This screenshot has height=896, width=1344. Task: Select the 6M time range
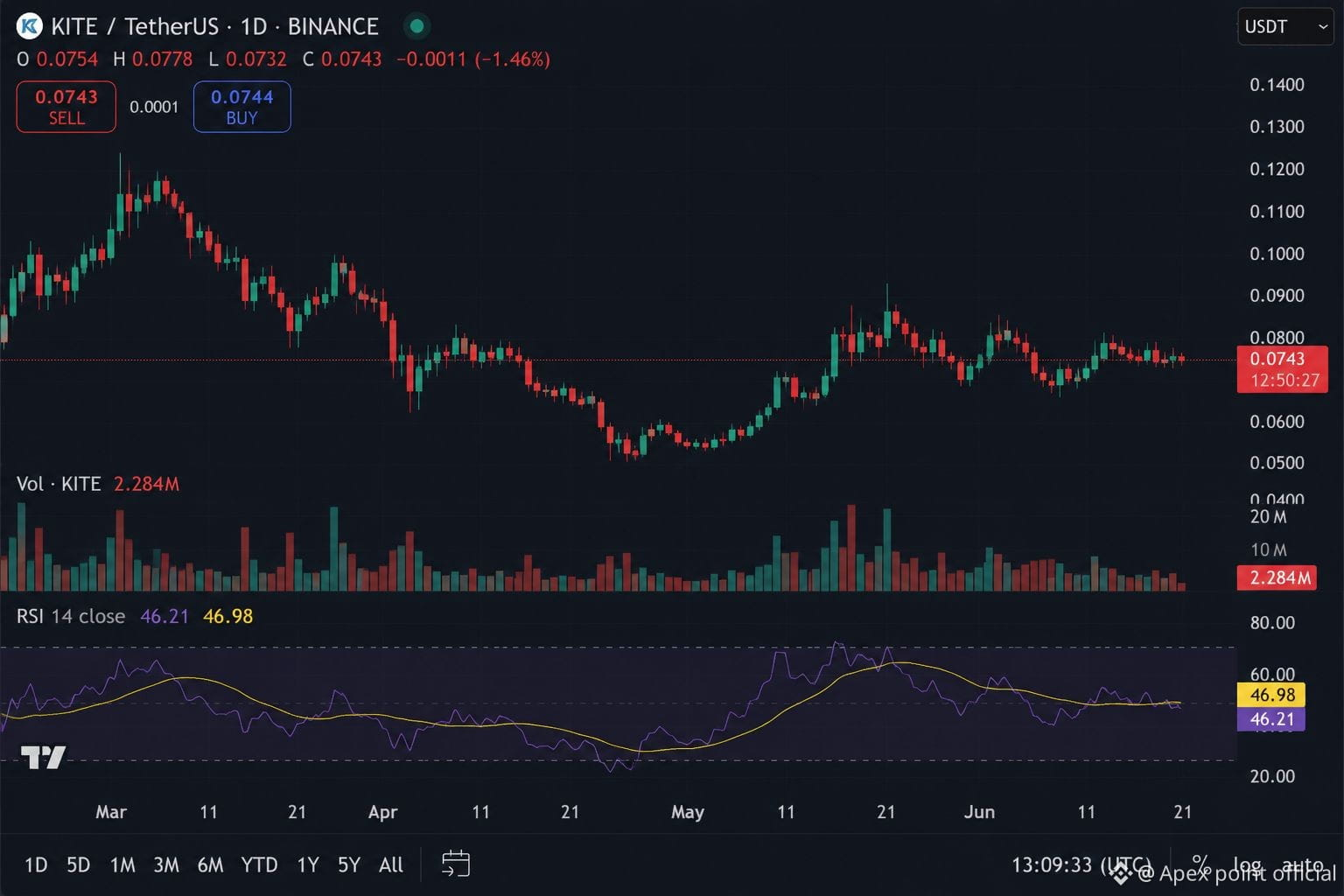[x=210, y=865]
